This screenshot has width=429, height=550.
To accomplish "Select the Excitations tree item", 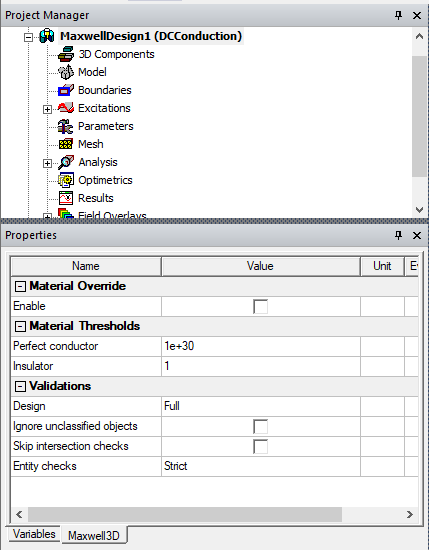I will [104, 108].
